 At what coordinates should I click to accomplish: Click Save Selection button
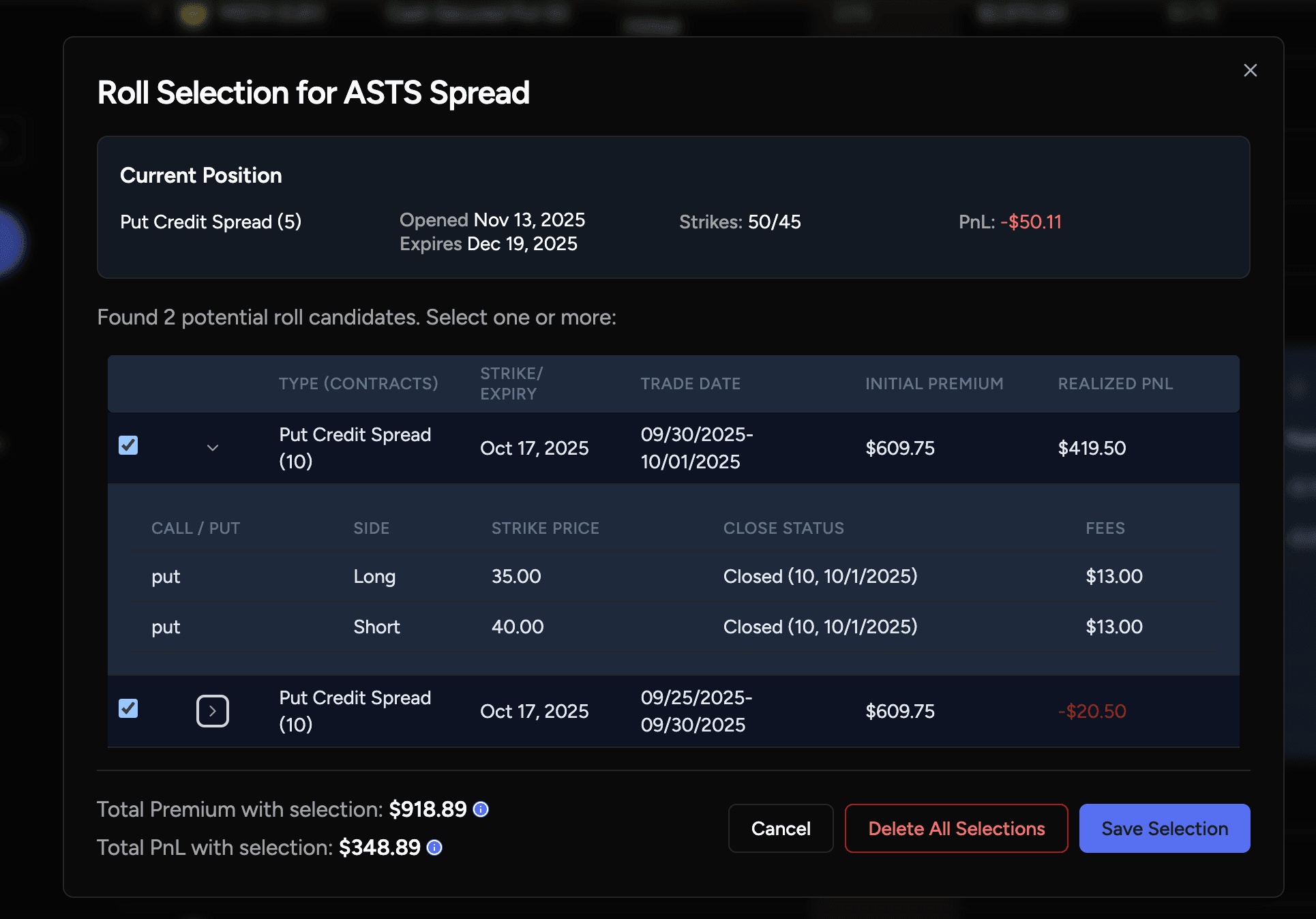pyautogui.click(x=1164, y=828)
